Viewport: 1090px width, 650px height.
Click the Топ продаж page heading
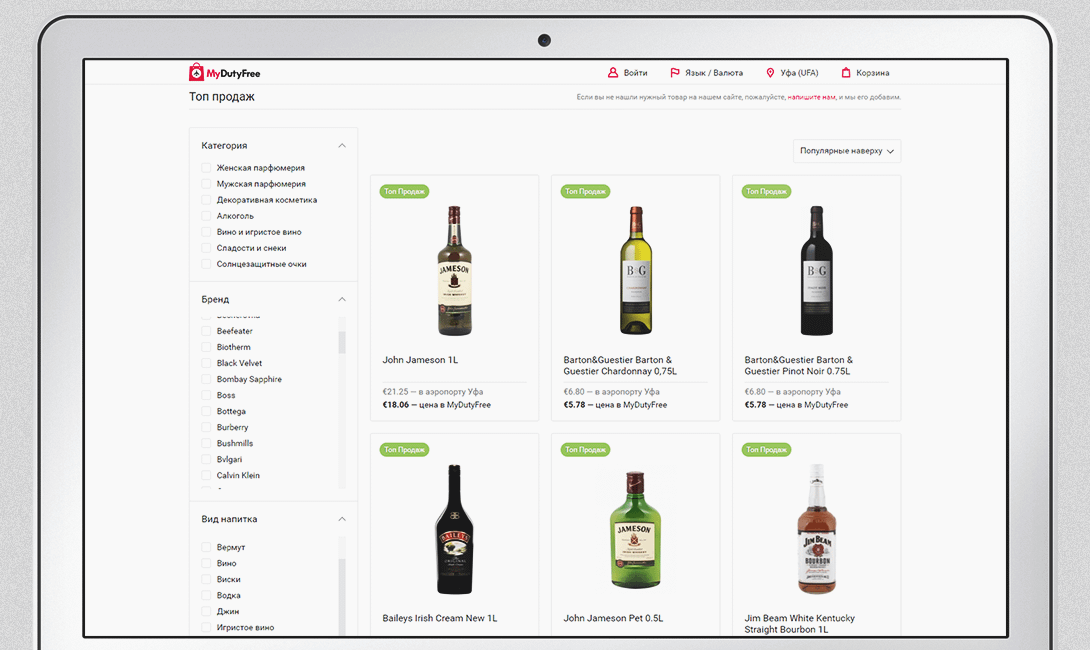pyautogui.click(x=222, y=97)
